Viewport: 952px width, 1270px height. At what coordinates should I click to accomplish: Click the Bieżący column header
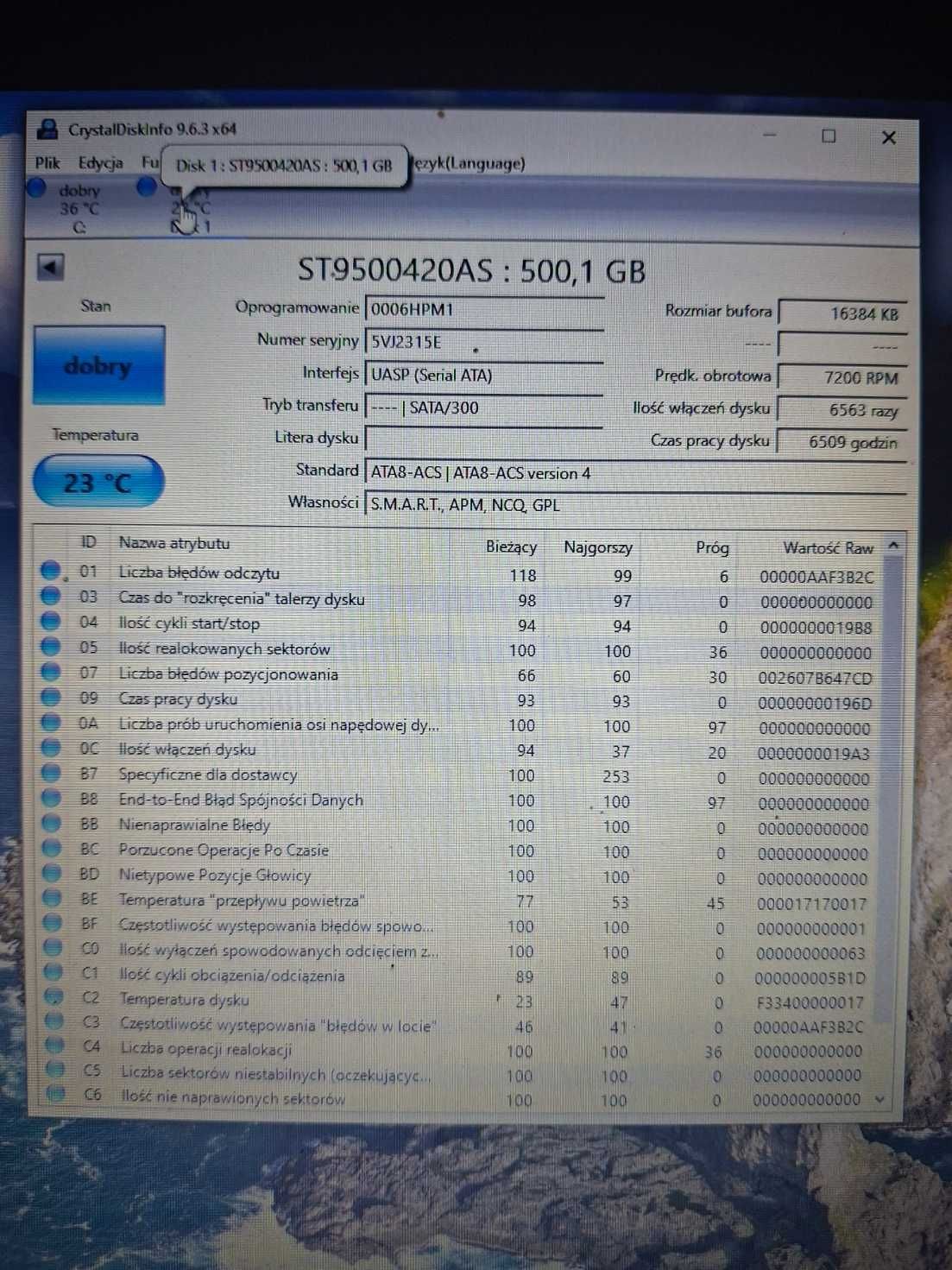(x=511, y=547)
